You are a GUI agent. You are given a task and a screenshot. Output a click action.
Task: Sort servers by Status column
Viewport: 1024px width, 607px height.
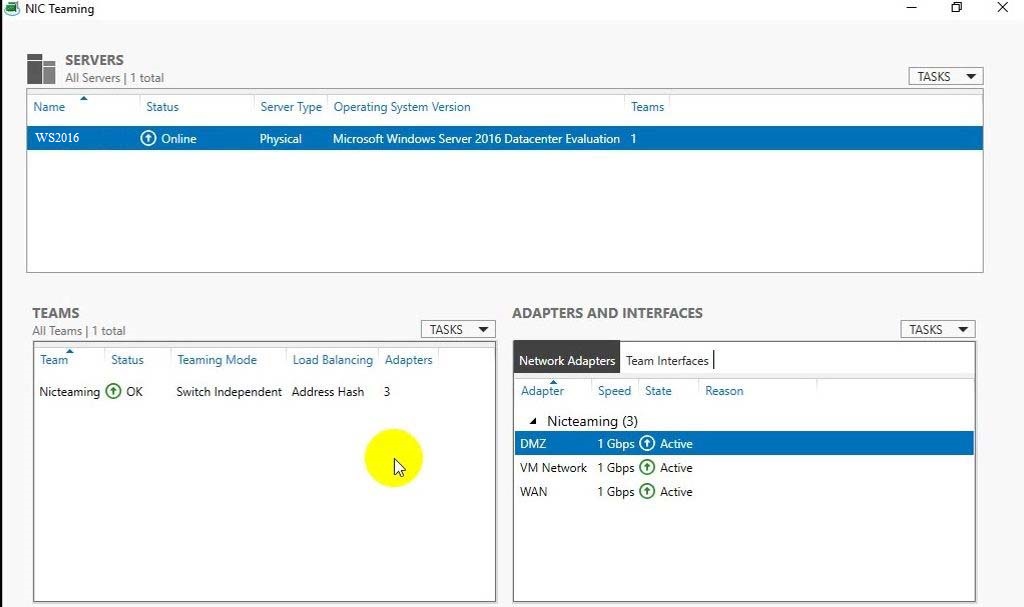163,107
